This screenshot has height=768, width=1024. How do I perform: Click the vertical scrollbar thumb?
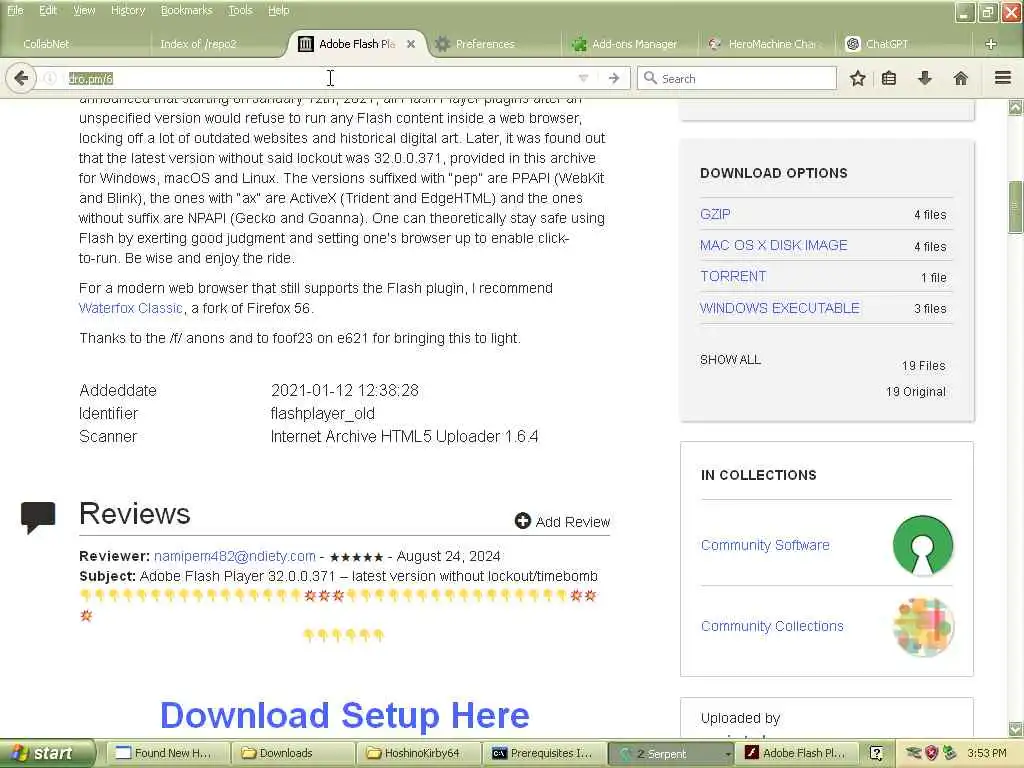click(1016, 207)
